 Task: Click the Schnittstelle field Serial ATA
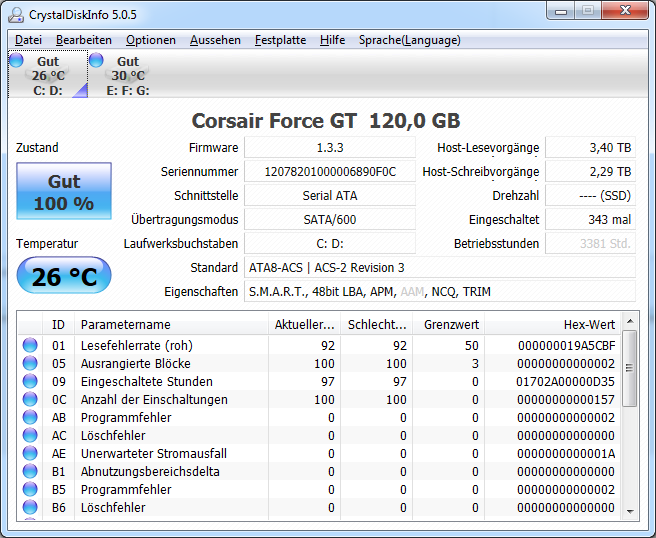coord(330,195)
